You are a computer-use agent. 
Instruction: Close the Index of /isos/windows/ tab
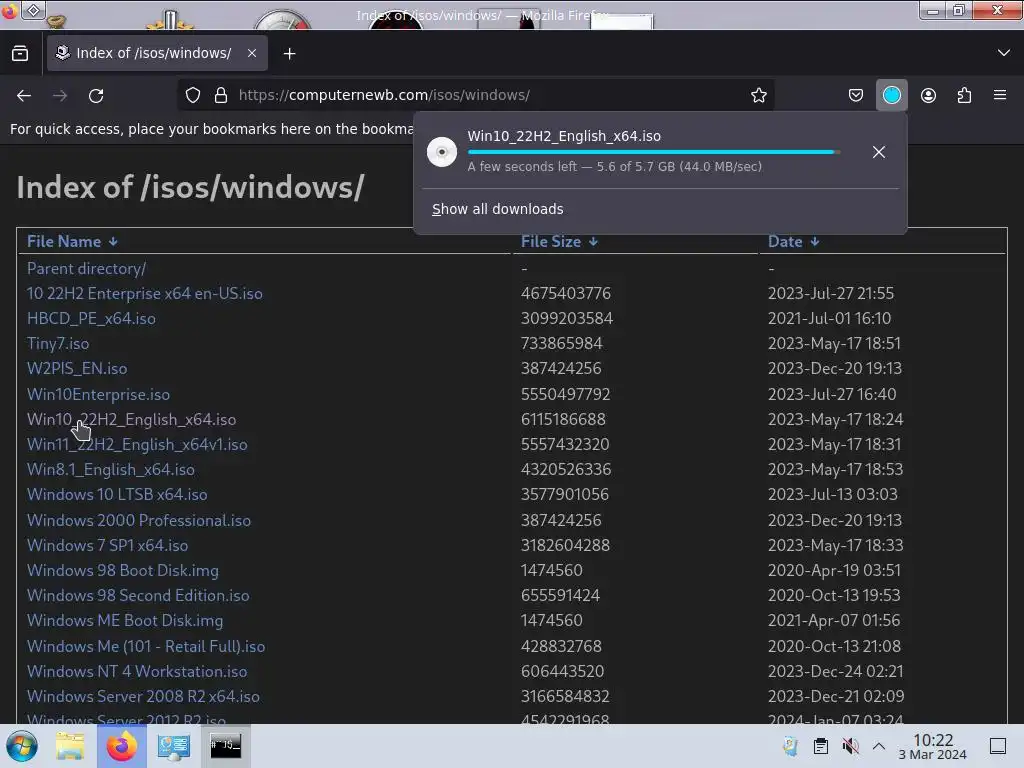[x=252, y=54]
